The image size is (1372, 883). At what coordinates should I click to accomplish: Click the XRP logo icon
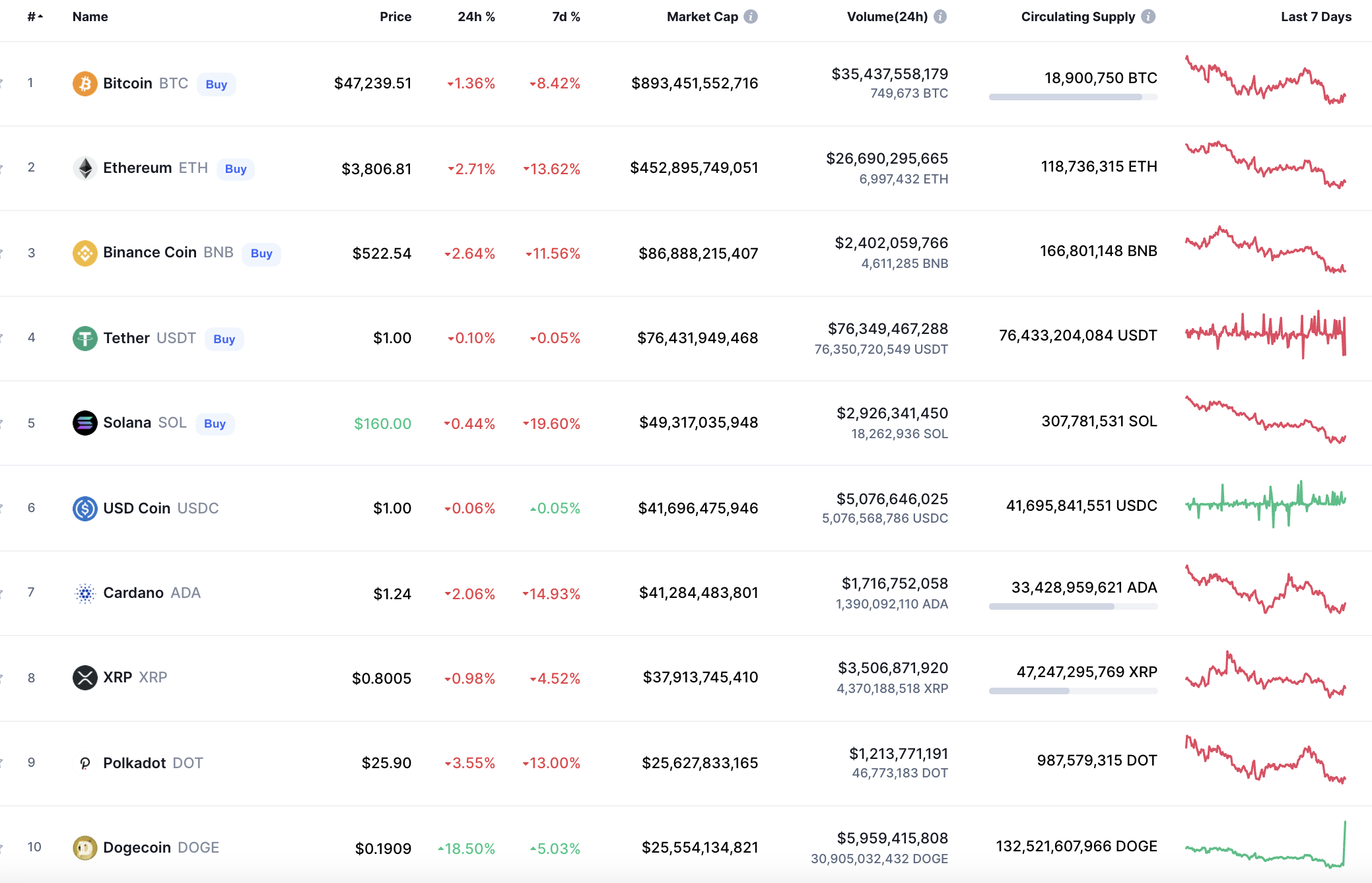pyautogui.click(x=85, y=678)
